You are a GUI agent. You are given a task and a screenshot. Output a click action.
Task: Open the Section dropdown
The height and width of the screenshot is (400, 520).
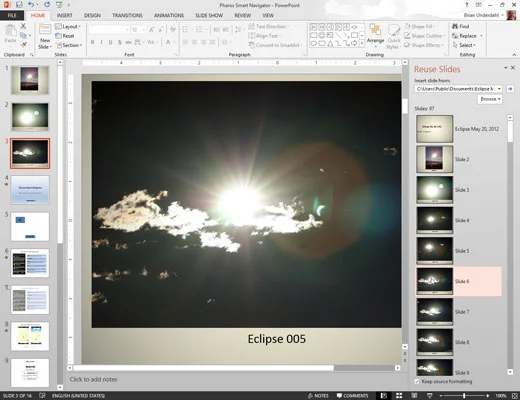69,45
